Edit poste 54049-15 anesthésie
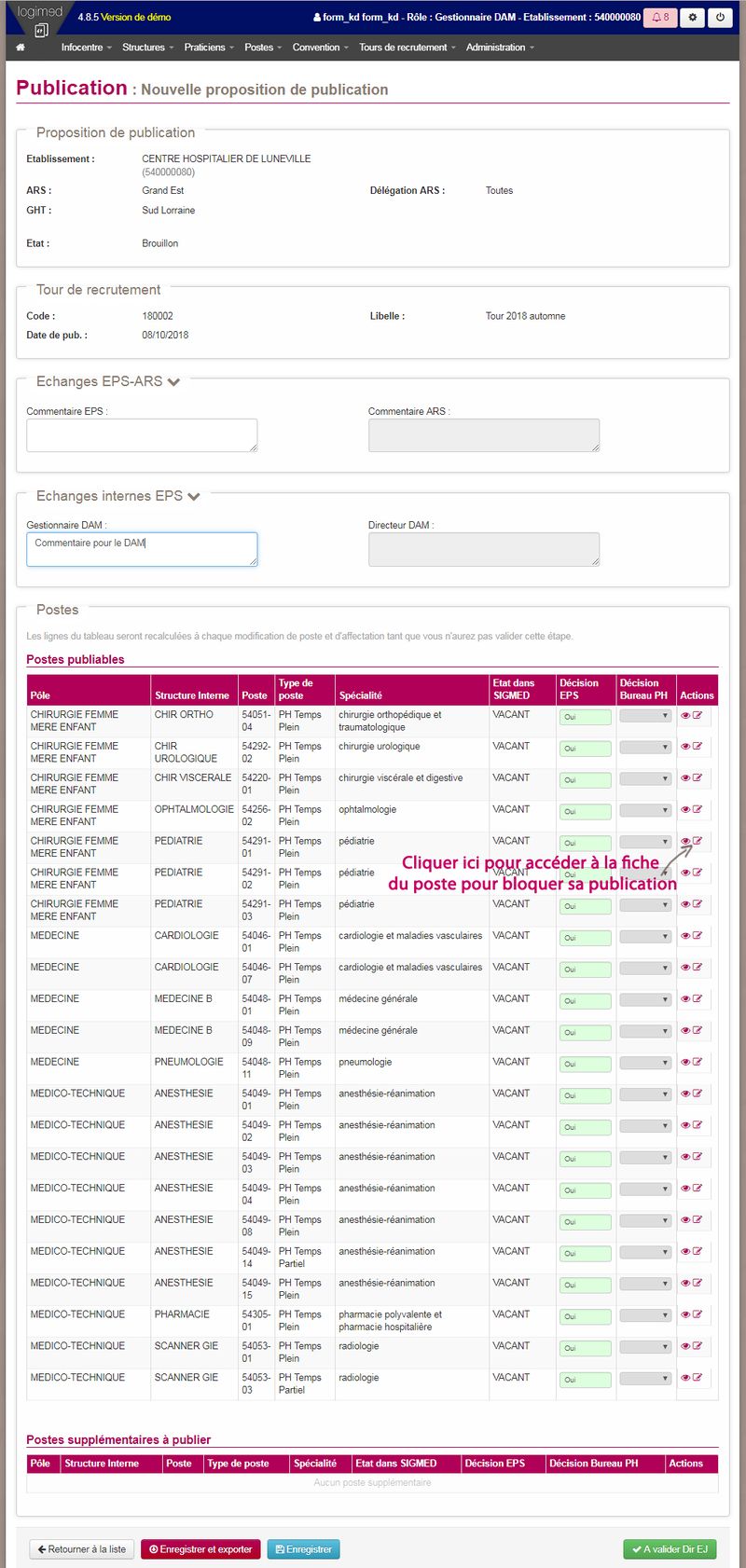Screen dimensions: 746x1568 (x=698, y=1284)
